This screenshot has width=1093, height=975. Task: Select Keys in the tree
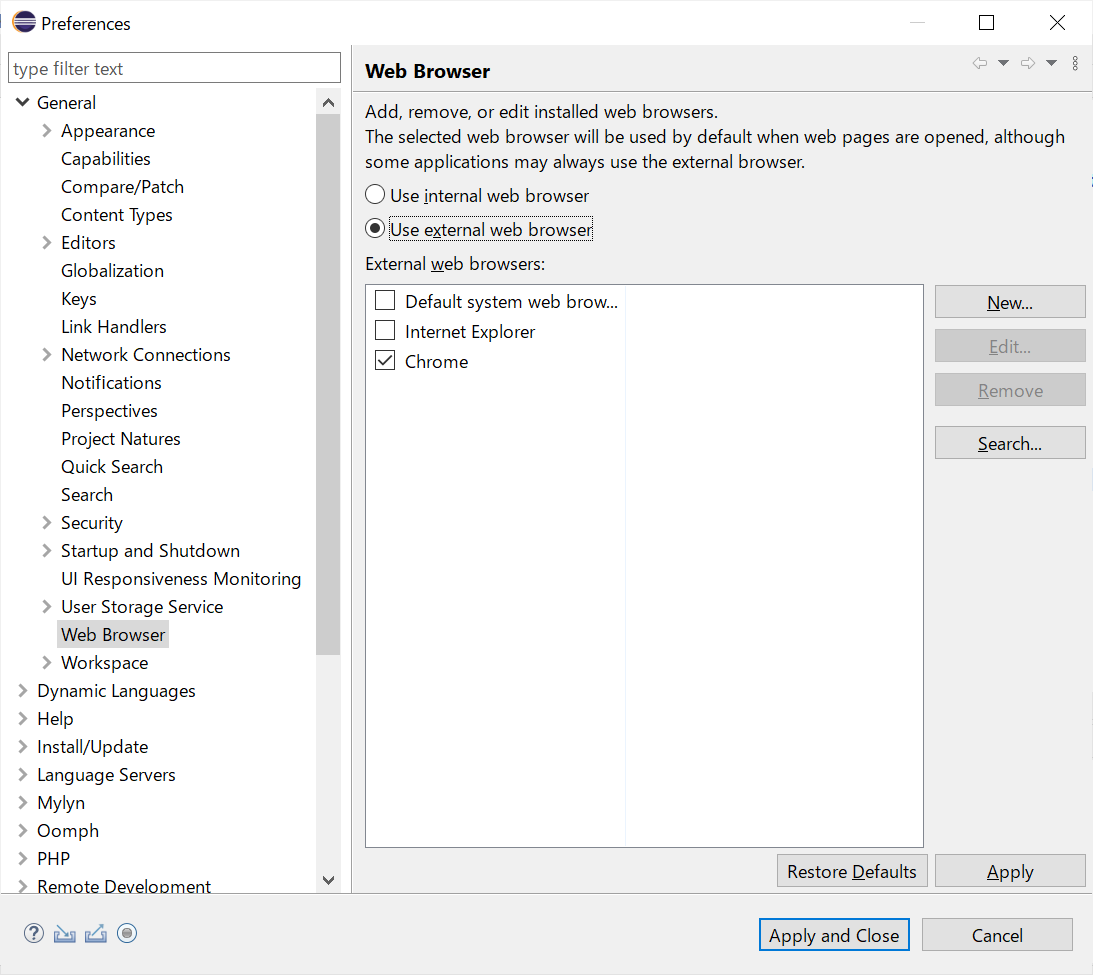point(79,298)
